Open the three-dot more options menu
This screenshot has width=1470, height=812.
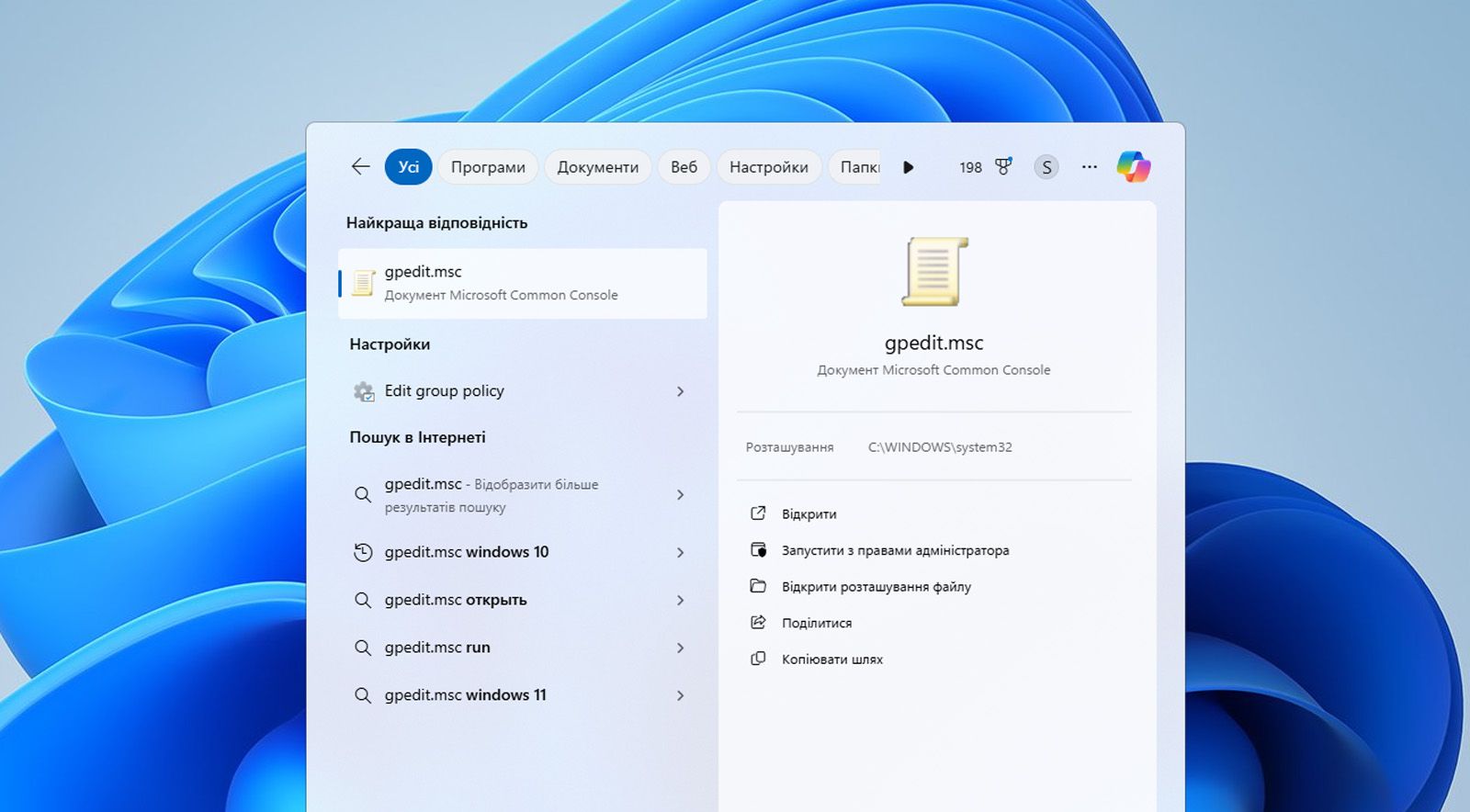click(1090, 167)
